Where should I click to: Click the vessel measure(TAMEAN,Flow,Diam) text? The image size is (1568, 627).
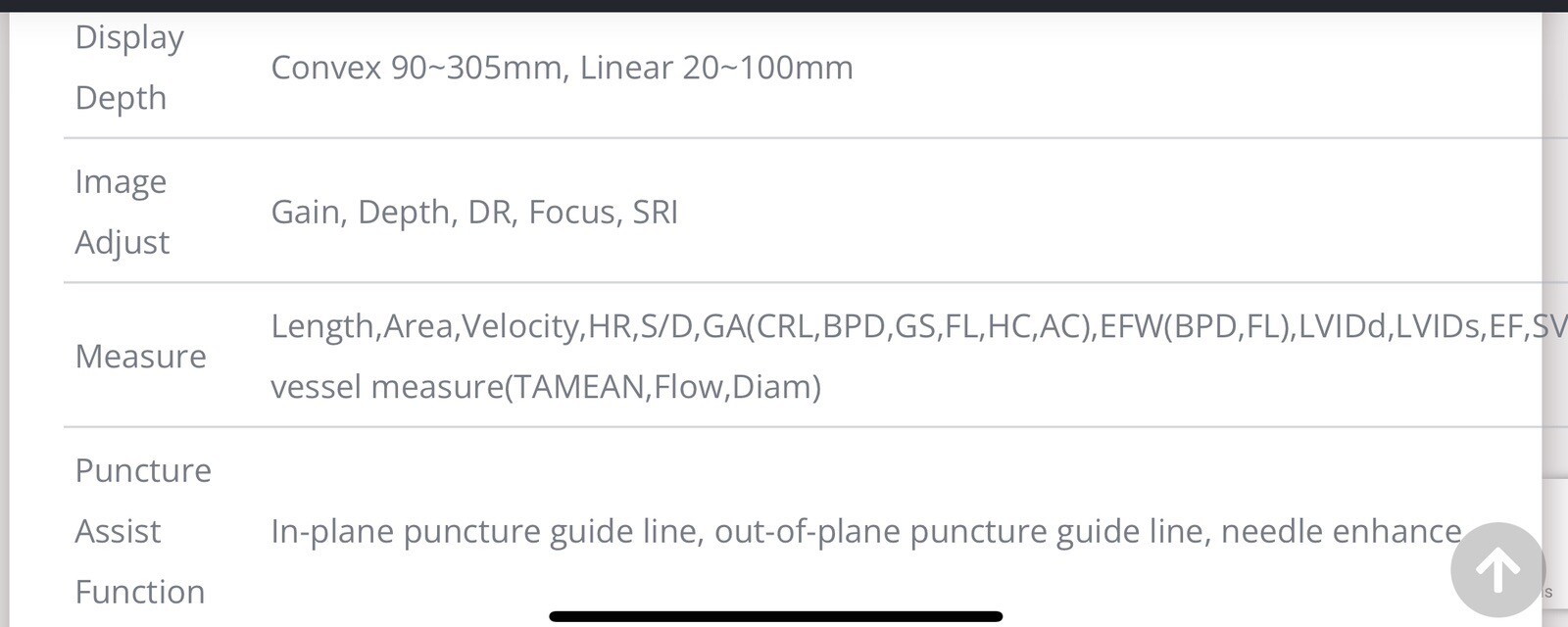(546, 387)
